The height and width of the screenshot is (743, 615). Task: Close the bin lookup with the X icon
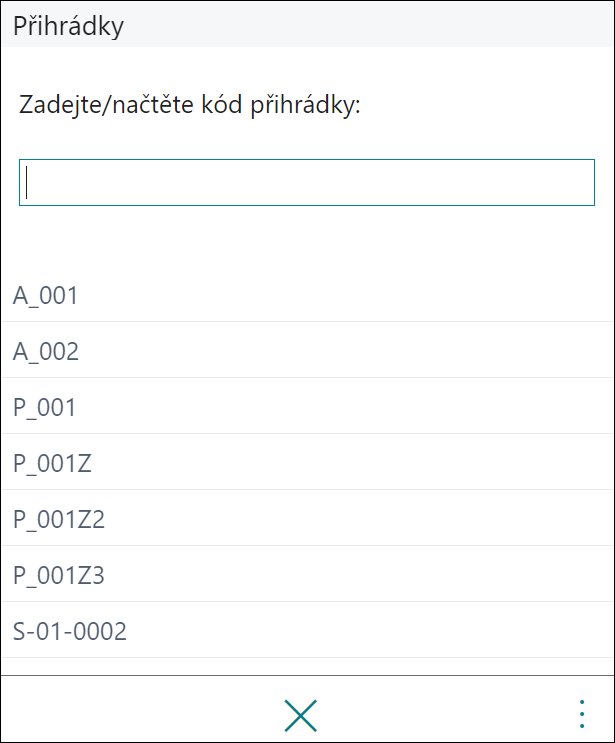point(300,716)
